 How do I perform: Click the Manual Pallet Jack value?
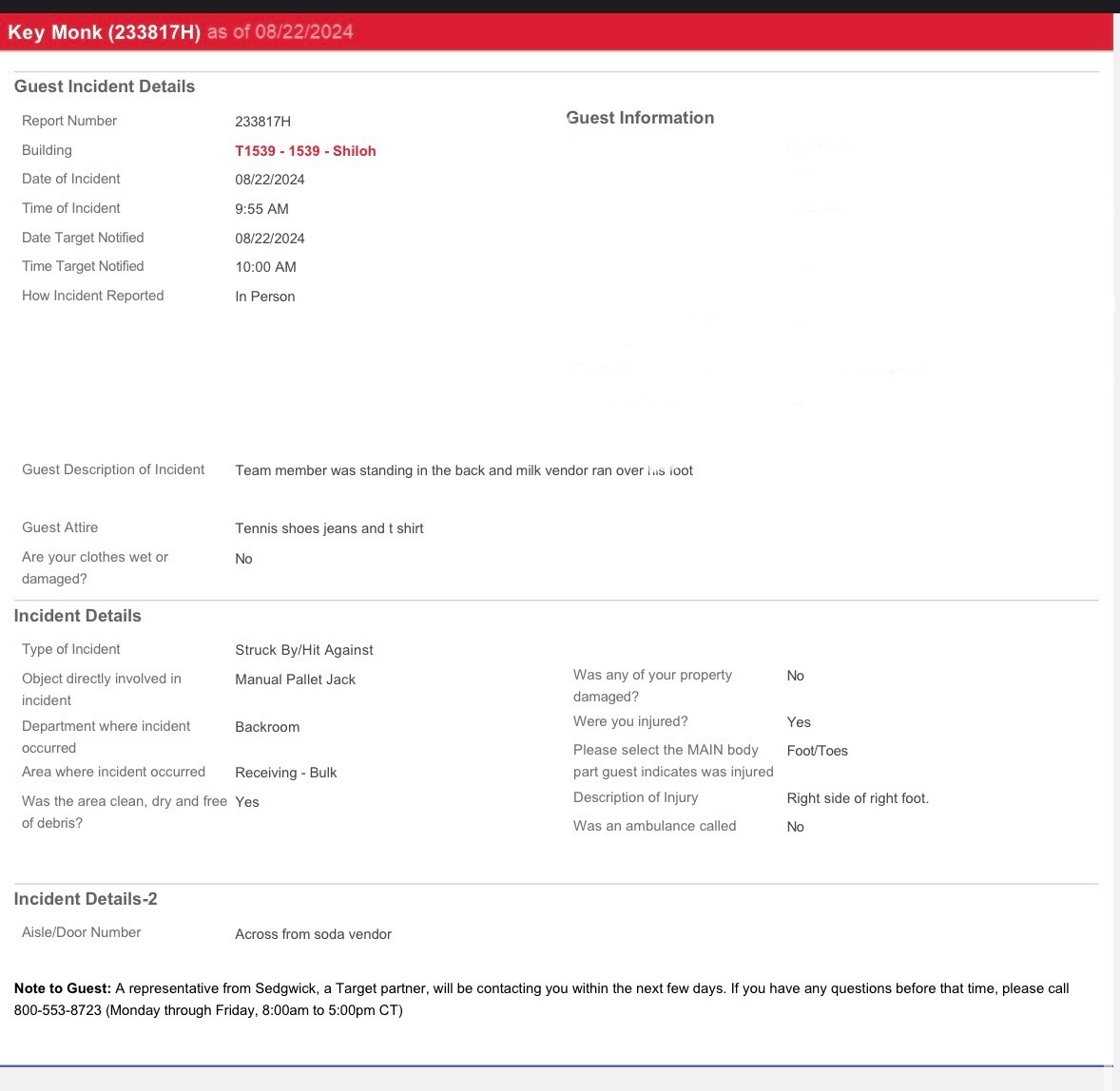[x=295, y=679]
